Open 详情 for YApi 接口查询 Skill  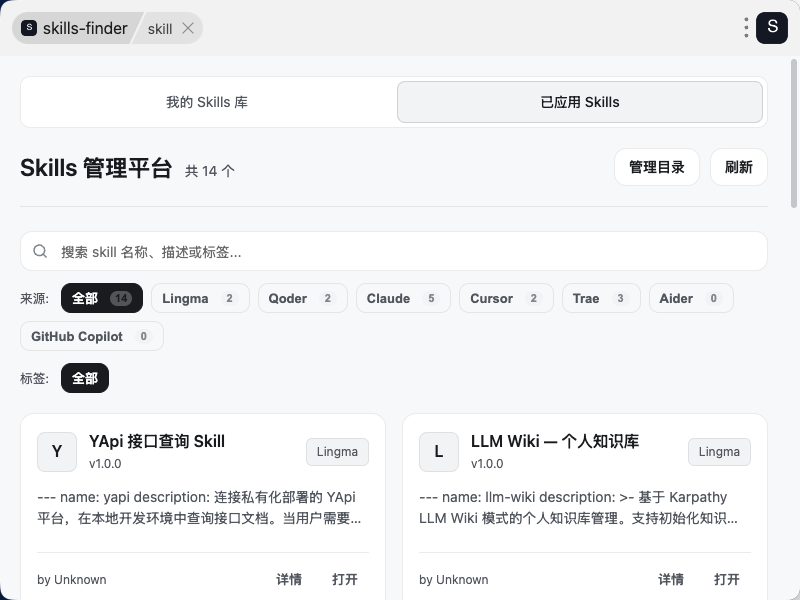click(x=289, y=579)
